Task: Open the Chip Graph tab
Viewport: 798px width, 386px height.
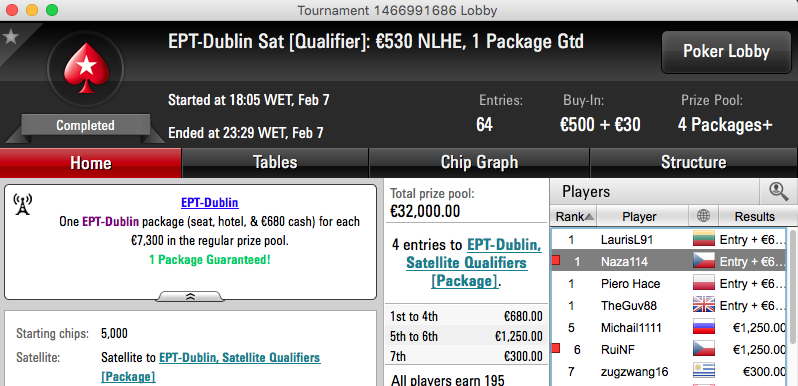Action: (x=479, y=162)
